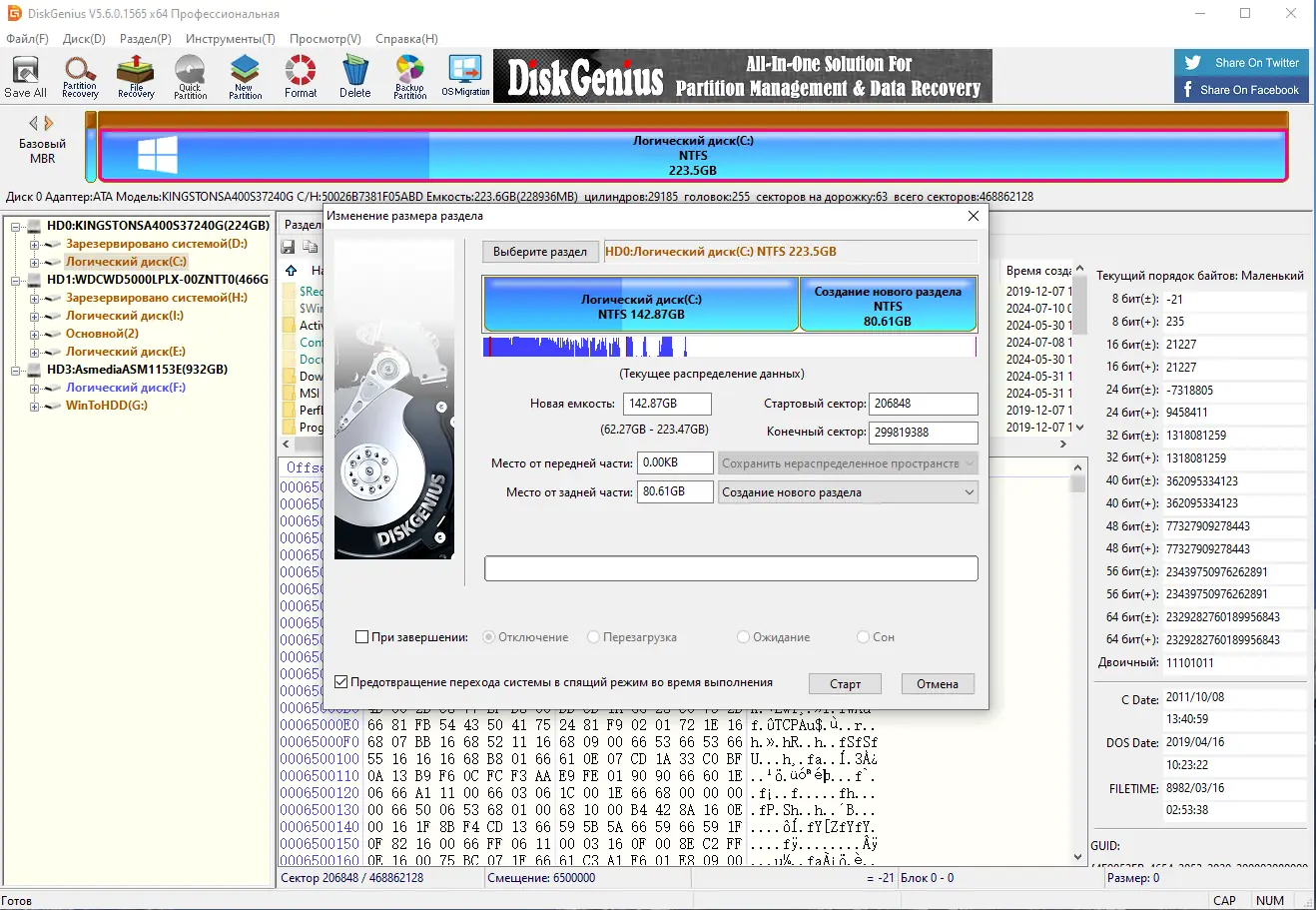This screenshot has height=910, width=1316.
Task: Click the Share On Facebook icon
Action: [1188, 89]
